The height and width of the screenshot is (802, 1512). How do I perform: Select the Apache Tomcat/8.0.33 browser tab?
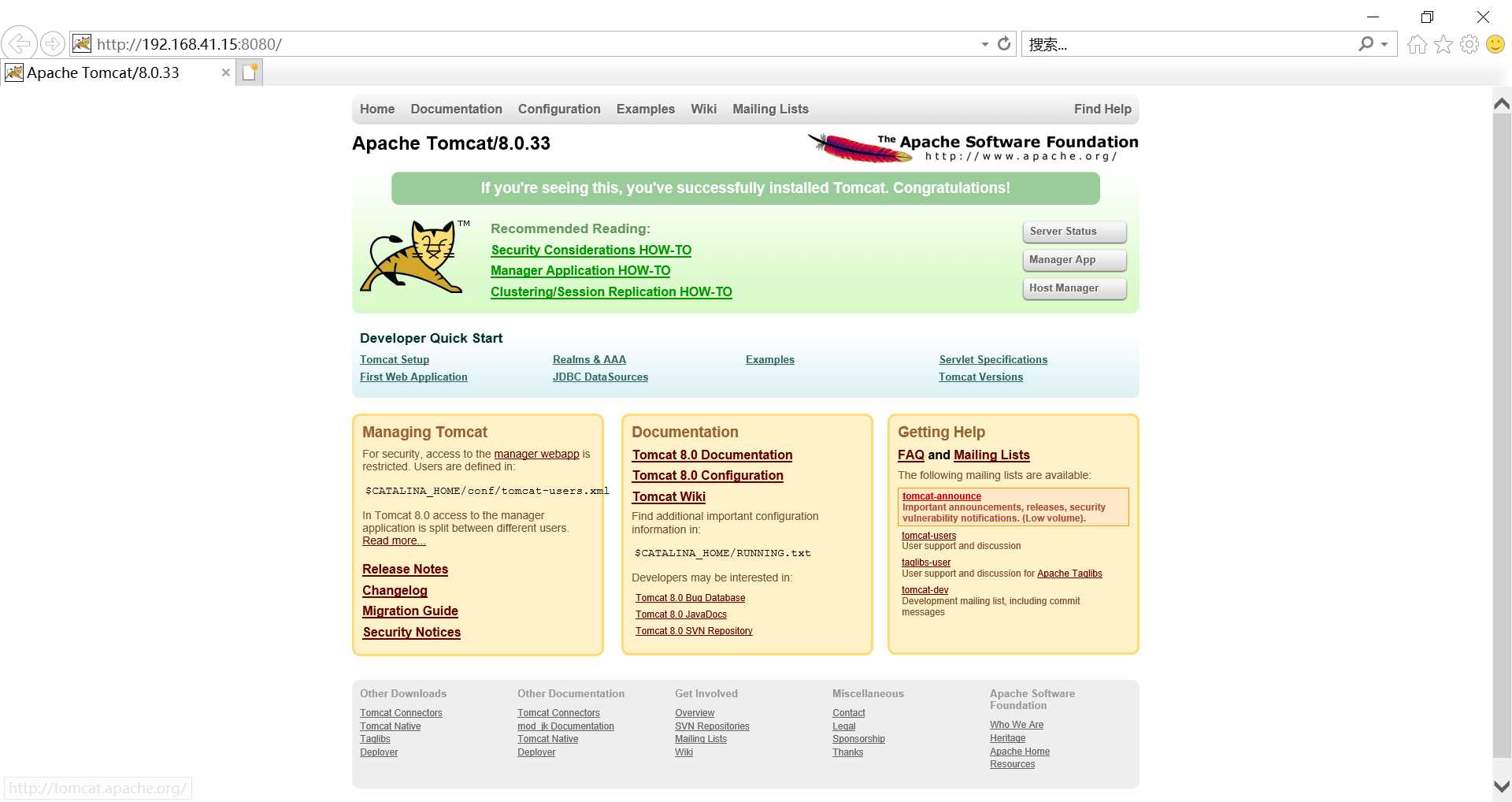coord(118,72)
